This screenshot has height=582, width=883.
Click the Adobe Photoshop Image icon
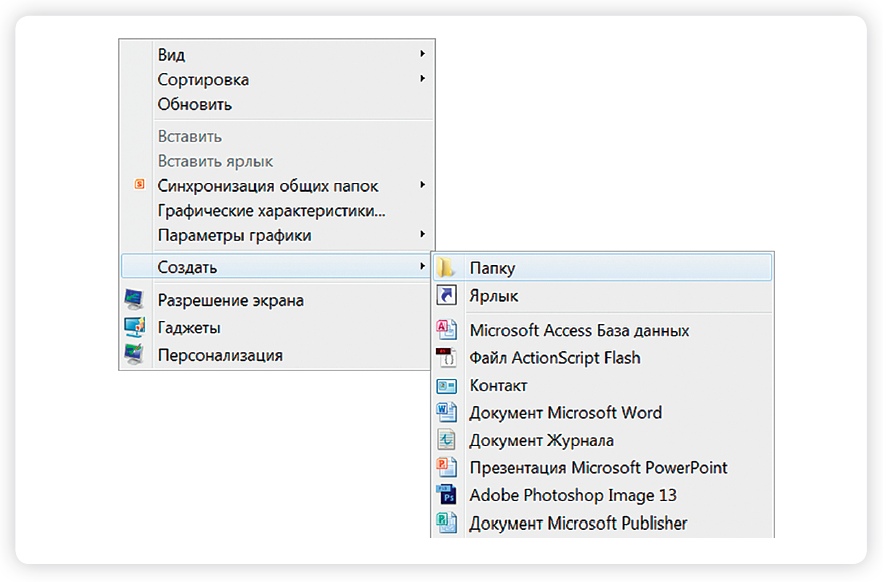[446, 495]
